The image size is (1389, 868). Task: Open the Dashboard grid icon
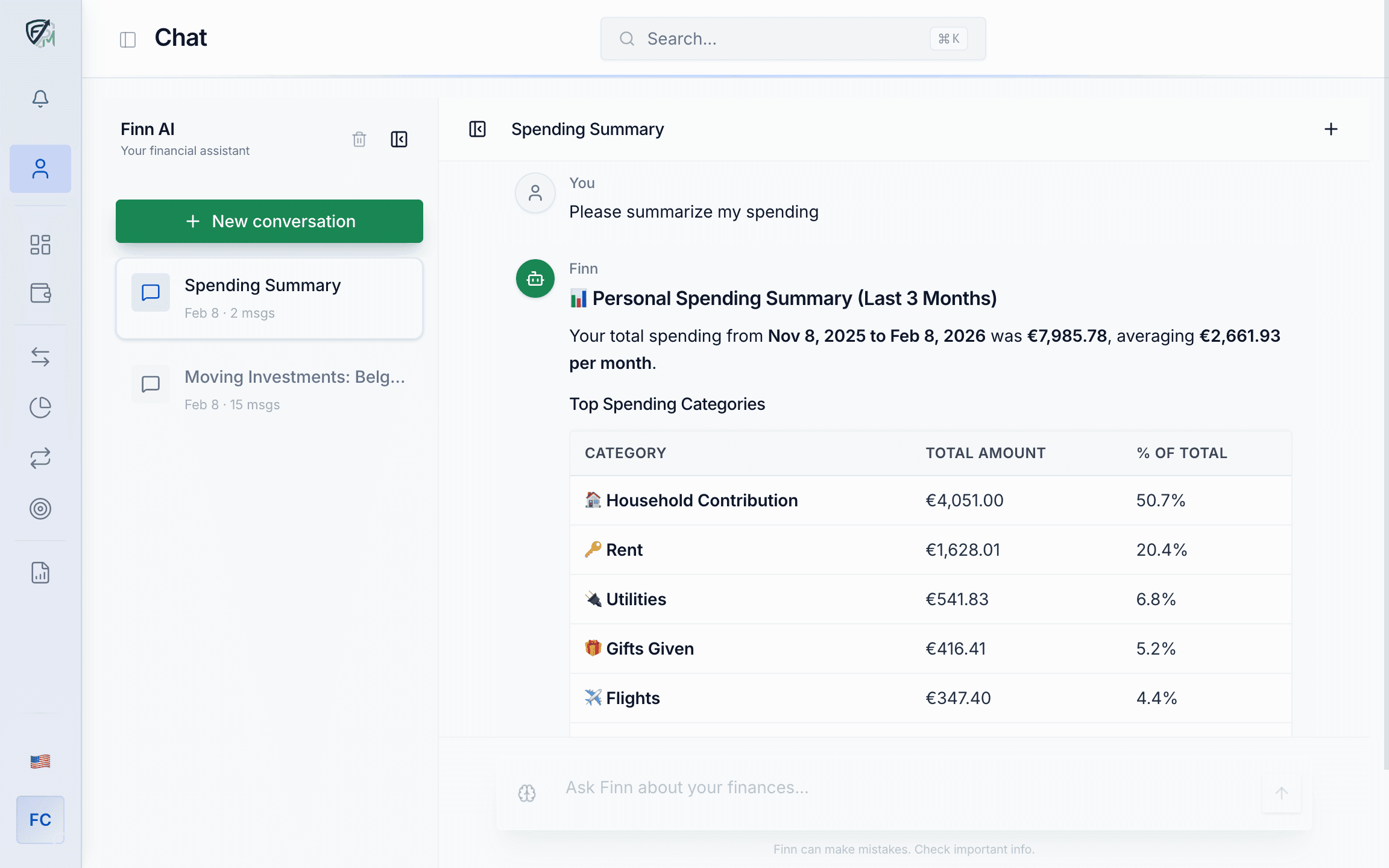[x=40, y=245]
